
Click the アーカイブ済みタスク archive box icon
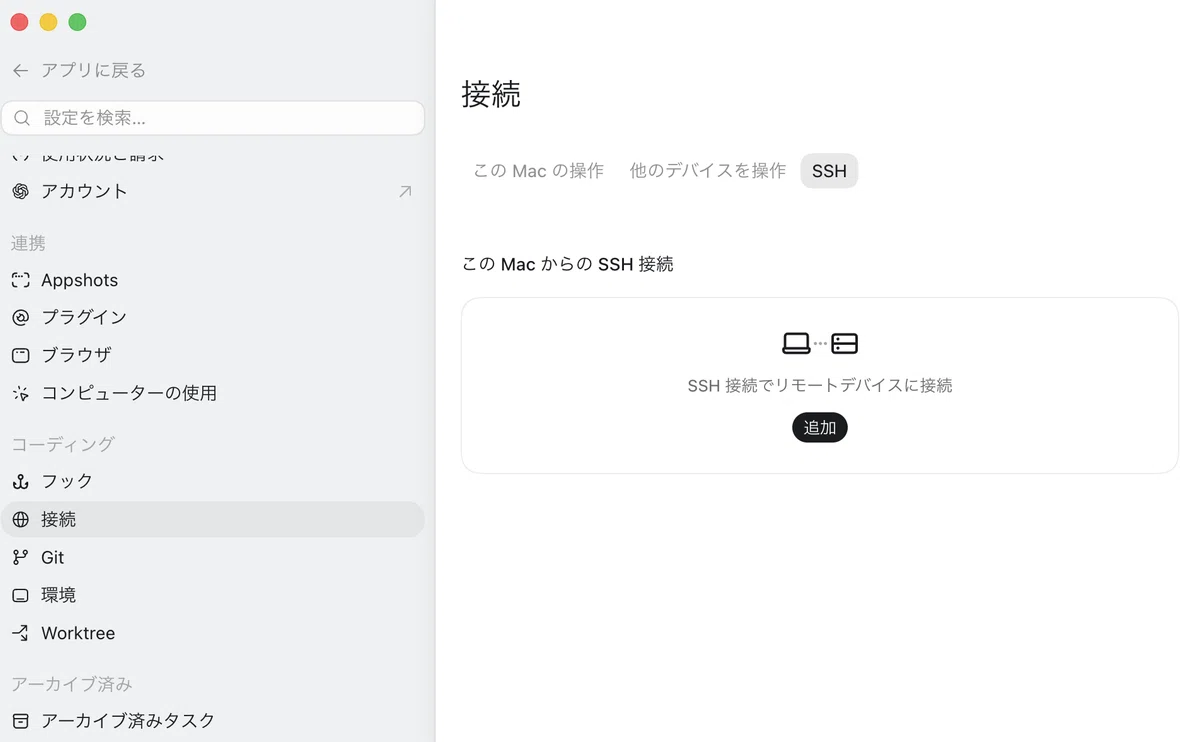(20, 720)
